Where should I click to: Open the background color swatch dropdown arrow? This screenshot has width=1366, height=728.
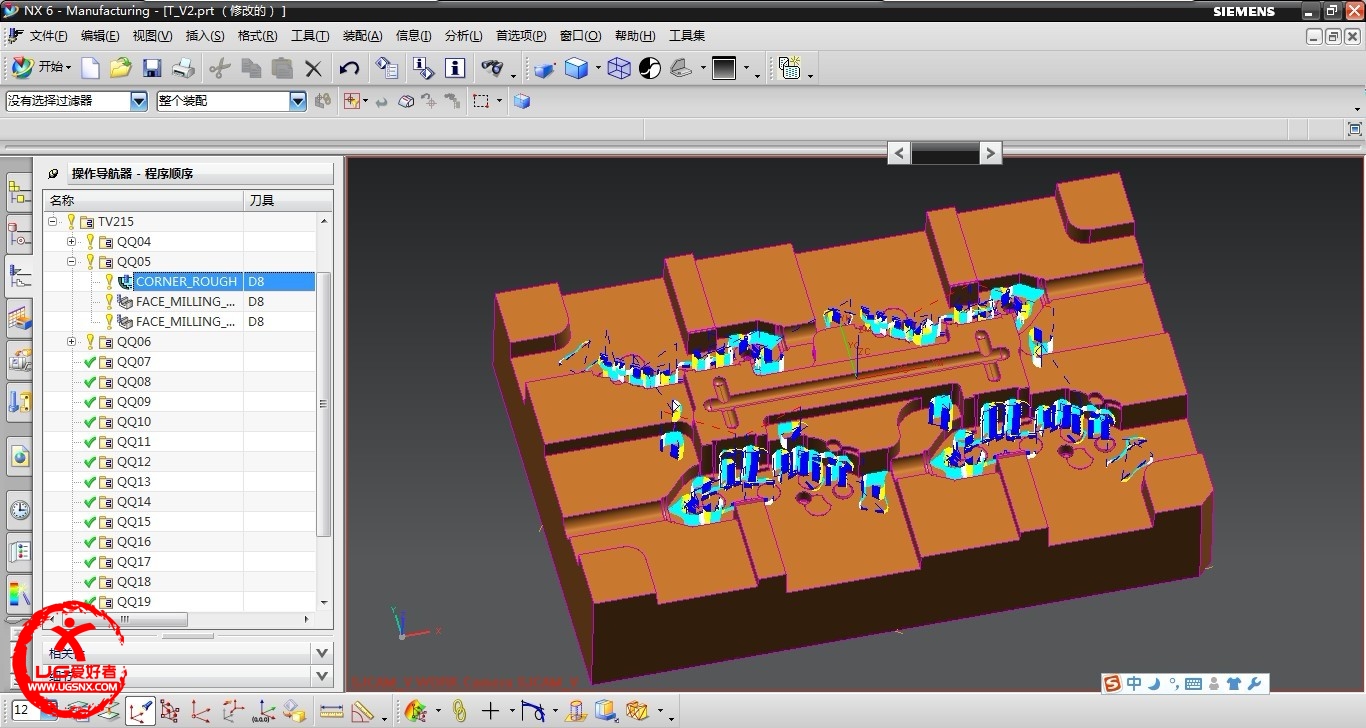click(746, 68)
